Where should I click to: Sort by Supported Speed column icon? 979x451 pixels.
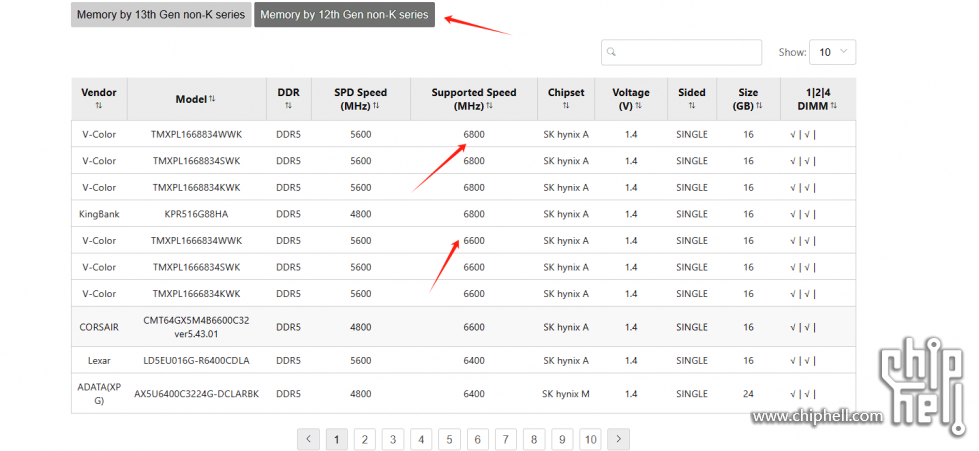[x=490, y=106]
